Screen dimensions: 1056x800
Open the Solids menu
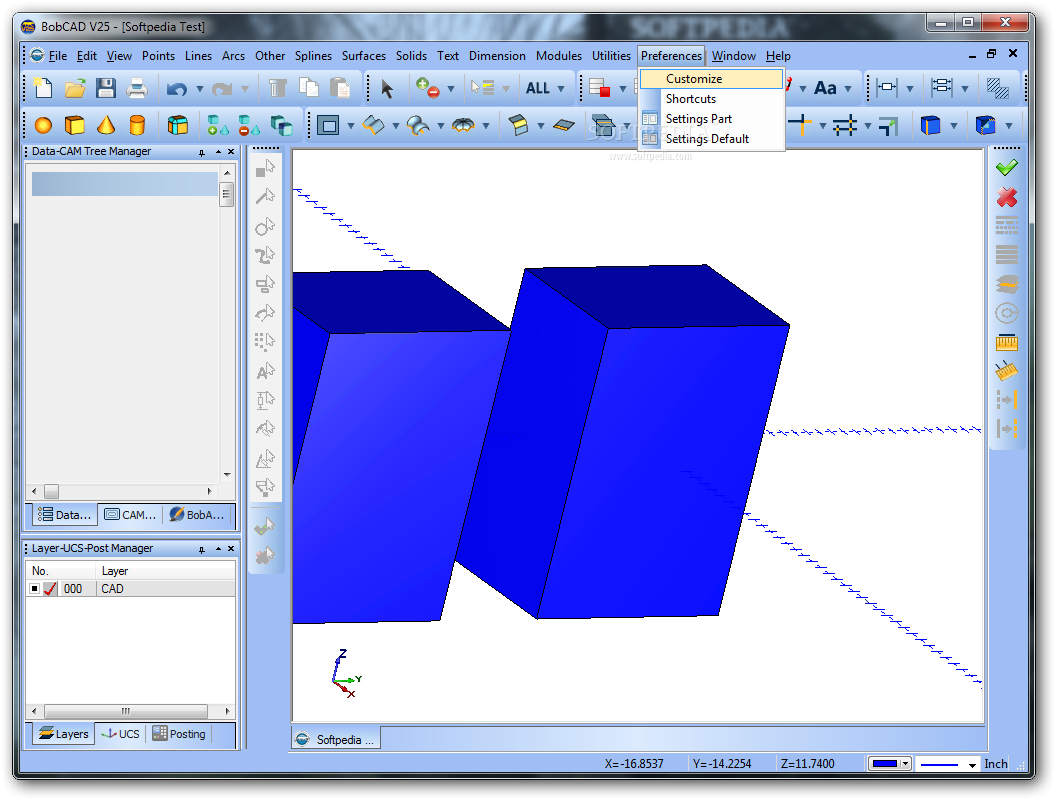[411, 56]
